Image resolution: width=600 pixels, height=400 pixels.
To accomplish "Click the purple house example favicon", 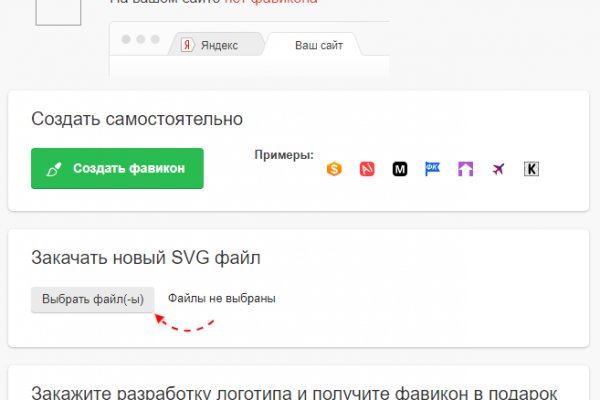I will tap(466, 169).
